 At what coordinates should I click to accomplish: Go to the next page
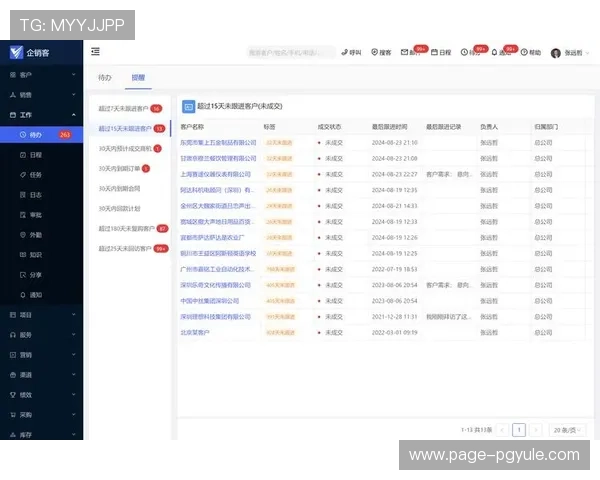(x=536, y=430)
